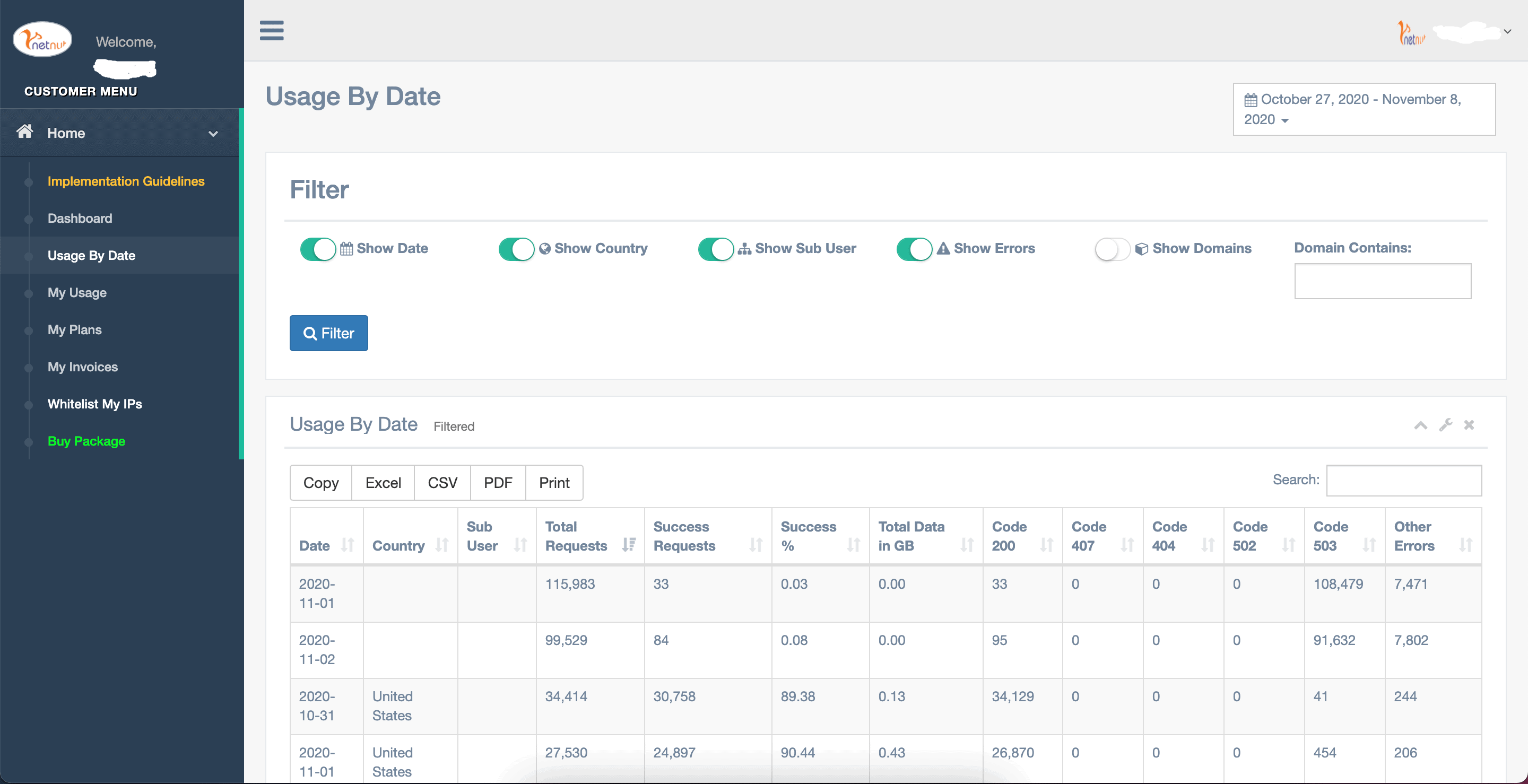
Task: Go to Dashboard
Action: pyautogui.click(x=80, y=218)
